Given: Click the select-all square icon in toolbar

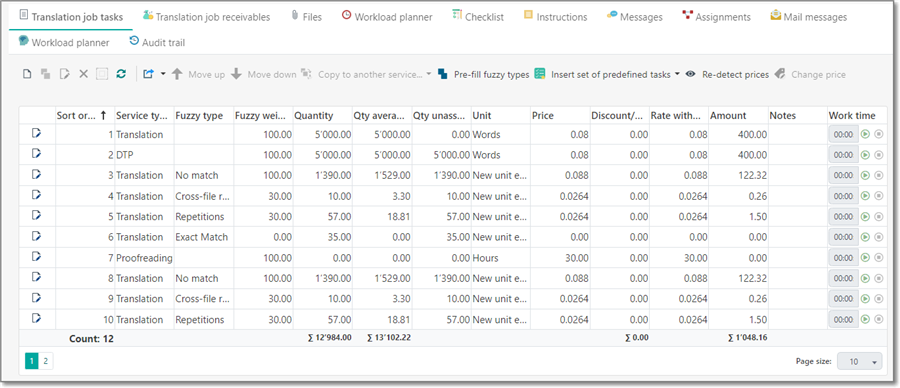Looking at the screenshot, I should point(102,74).
